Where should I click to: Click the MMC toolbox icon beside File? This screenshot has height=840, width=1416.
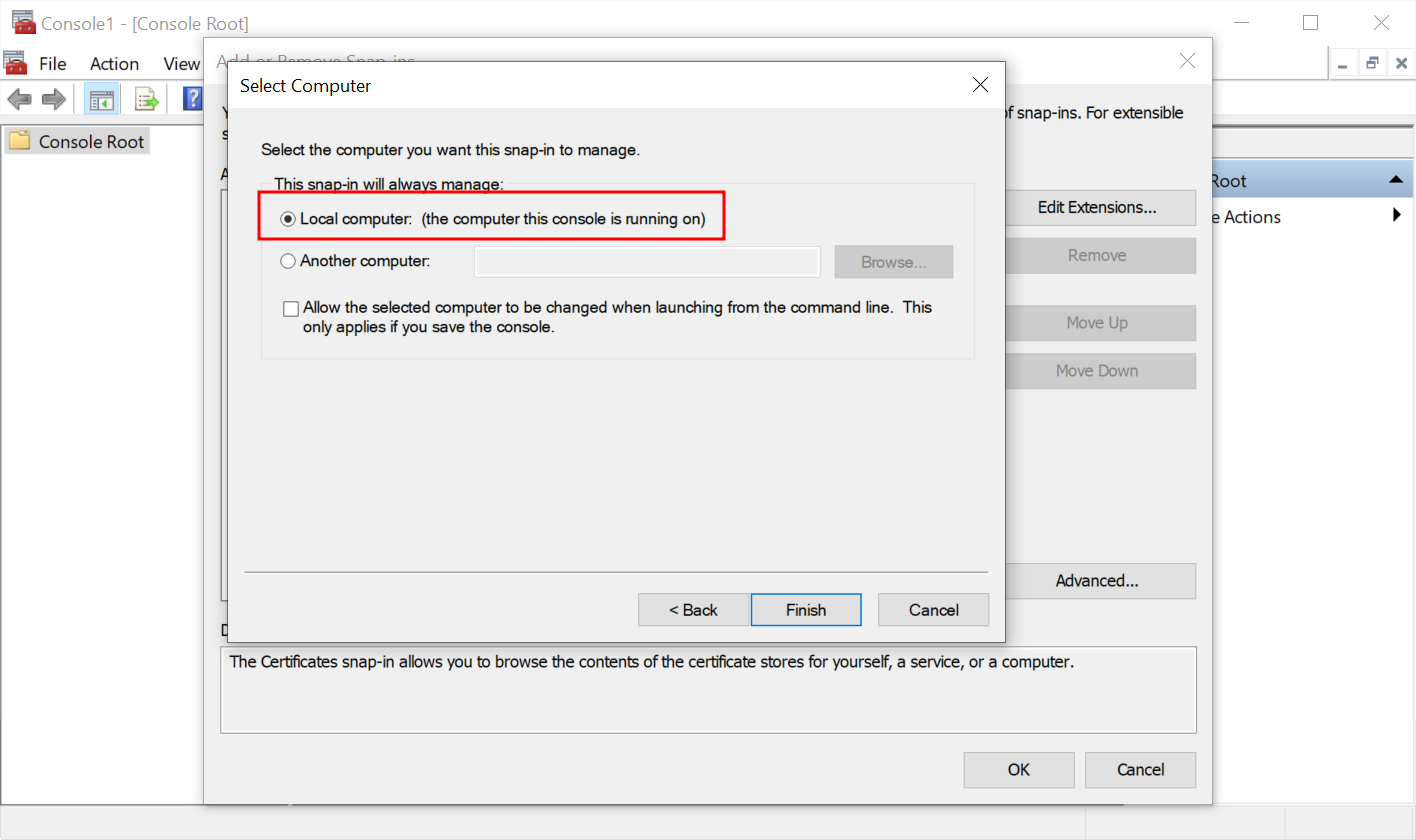tap(15, 64)
